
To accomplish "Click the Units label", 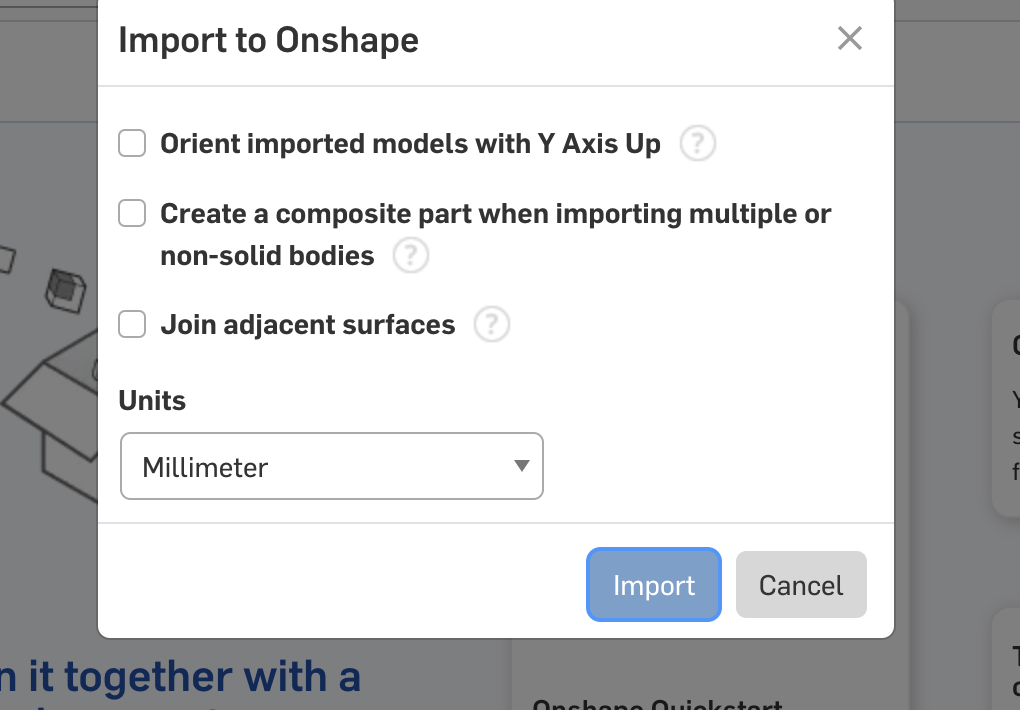I will coord(152,400).
